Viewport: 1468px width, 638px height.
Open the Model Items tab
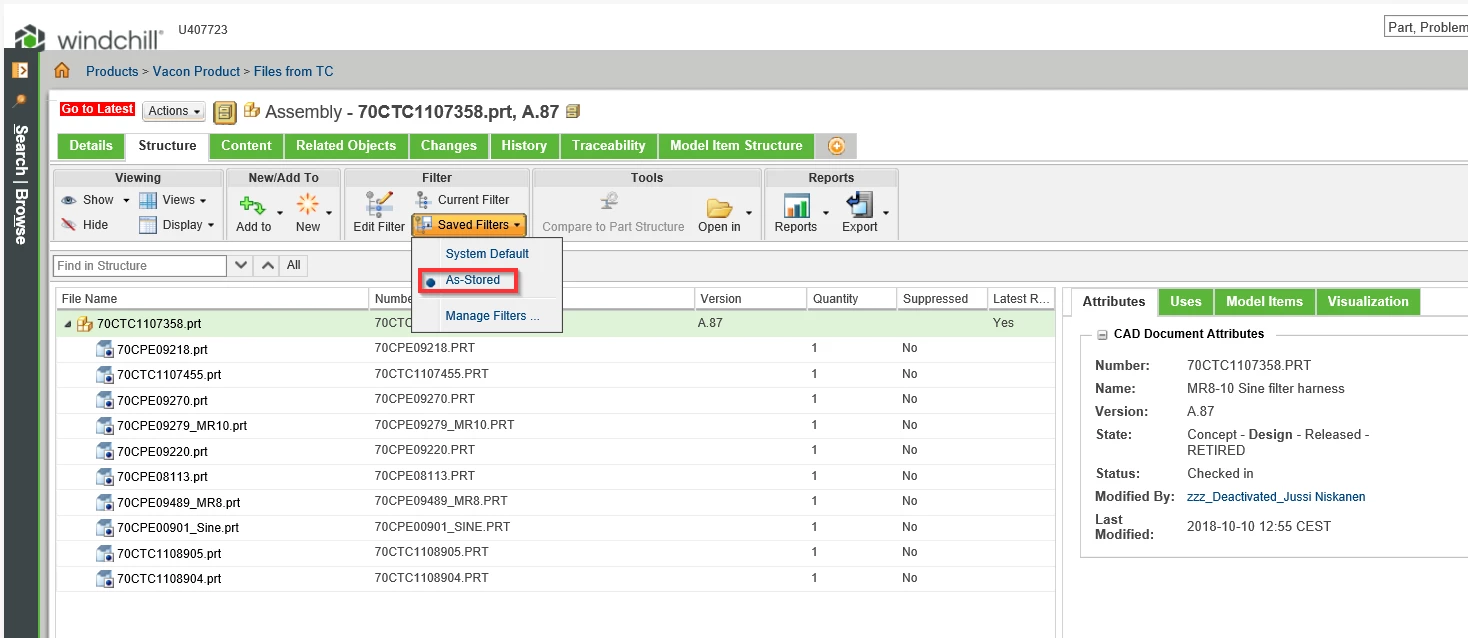pos(1265,302)
